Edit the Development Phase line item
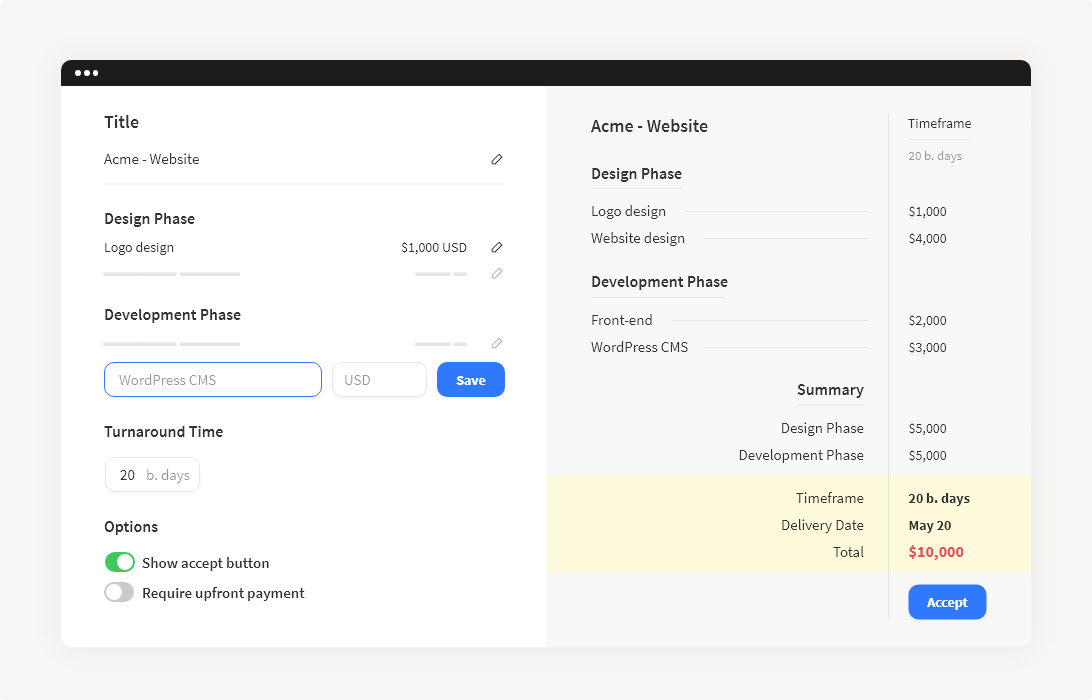Viewport: 1092px width, 700px height. [x=497, y=343]
